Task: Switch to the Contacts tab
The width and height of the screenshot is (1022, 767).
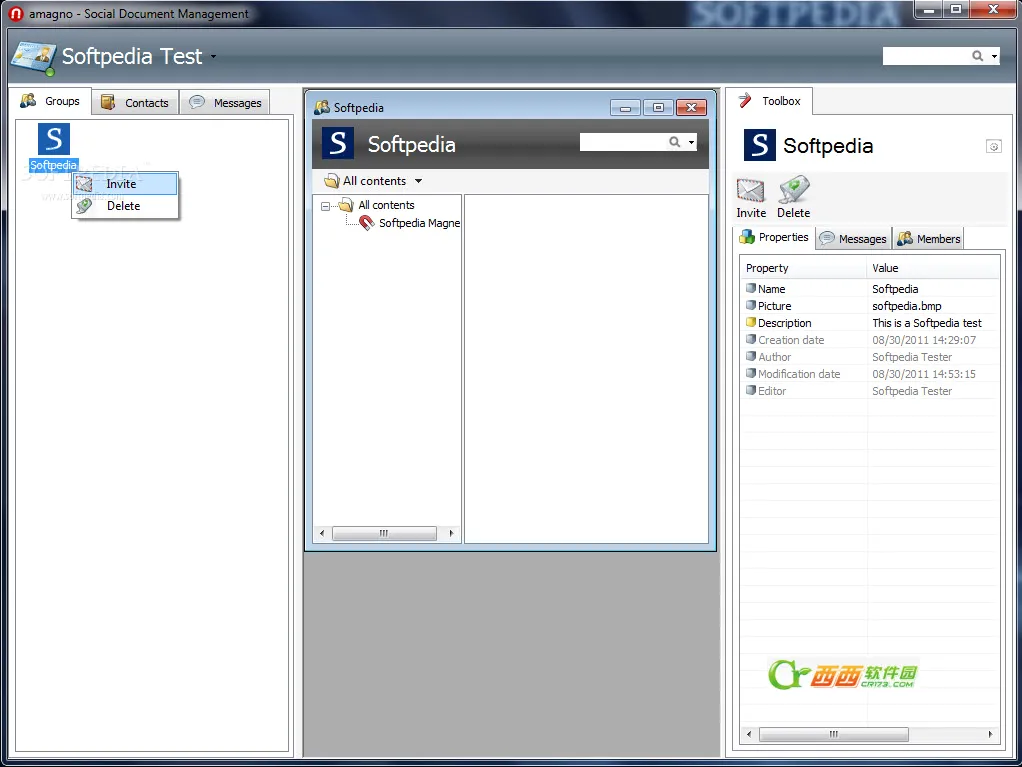Action: coord(135,102)
